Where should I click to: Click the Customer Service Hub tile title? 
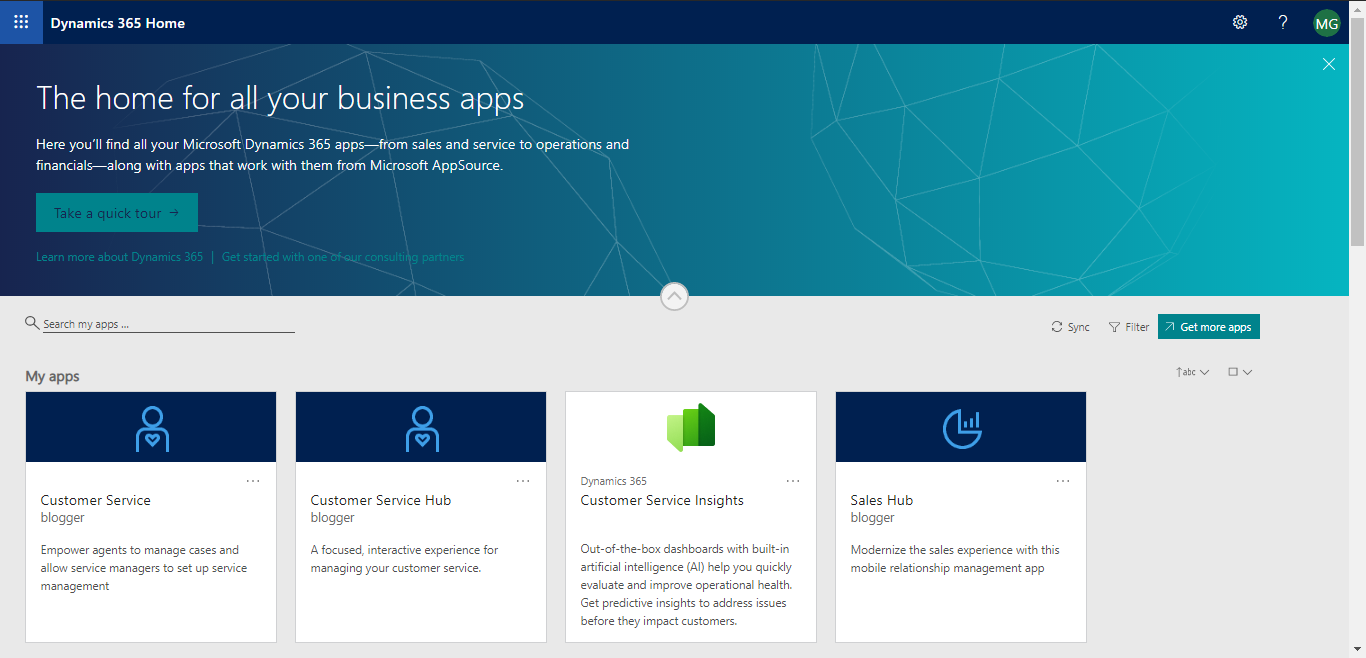click(381, 500)
